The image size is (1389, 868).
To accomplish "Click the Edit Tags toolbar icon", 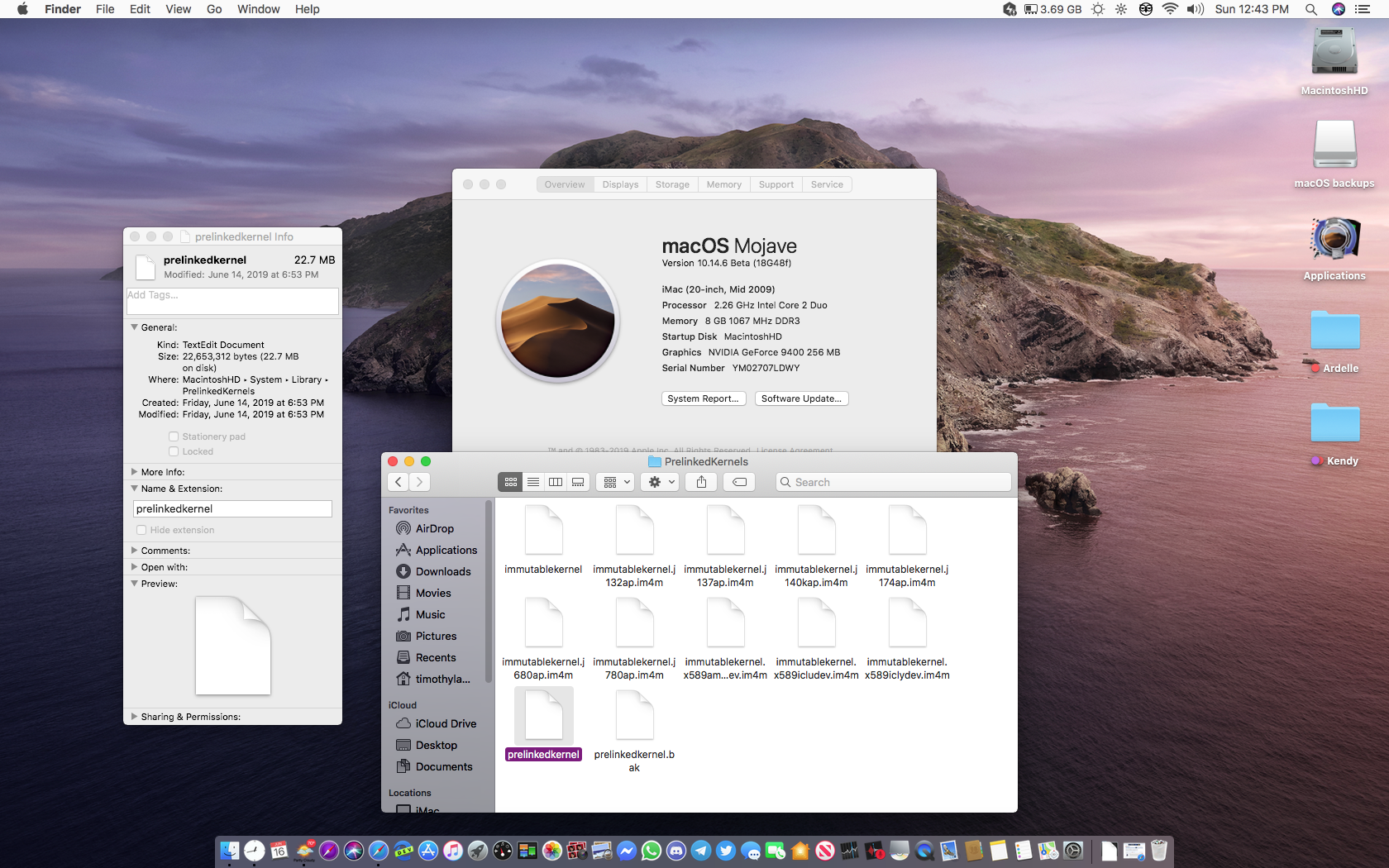I will pyautogui.click(x=739, y=482).
